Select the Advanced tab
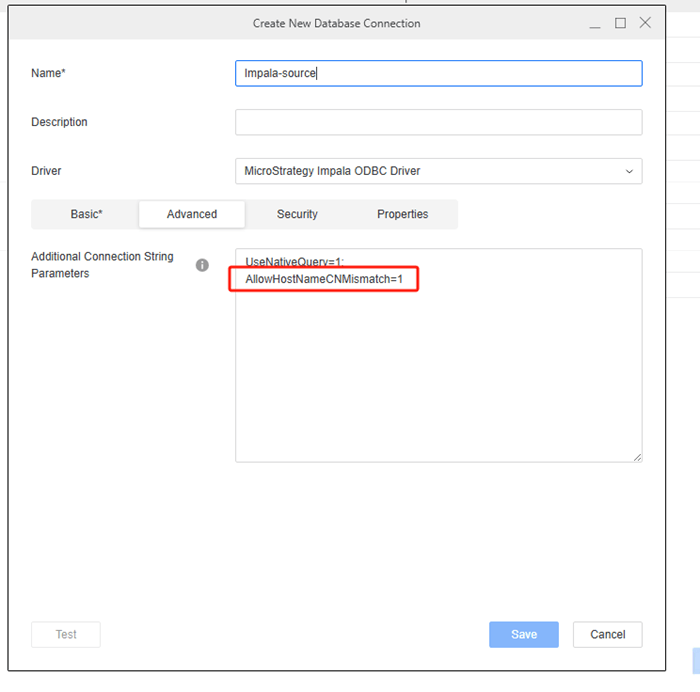Screen dimensions: 700x692 (x=192, y=214)
